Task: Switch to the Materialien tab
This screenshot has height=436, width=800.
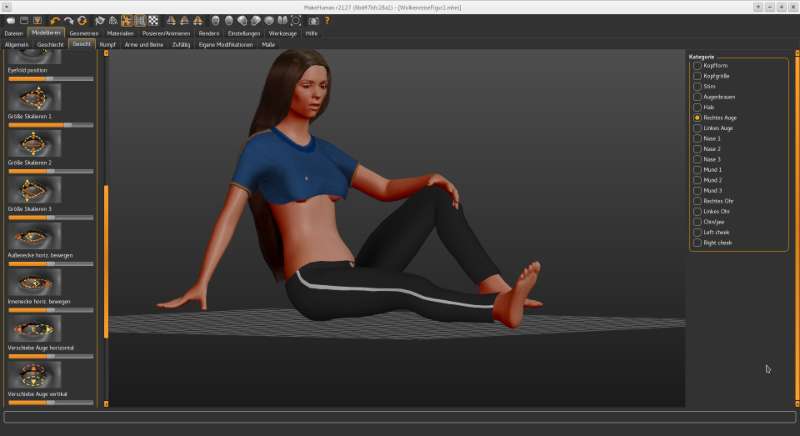Action: [120, 33]
